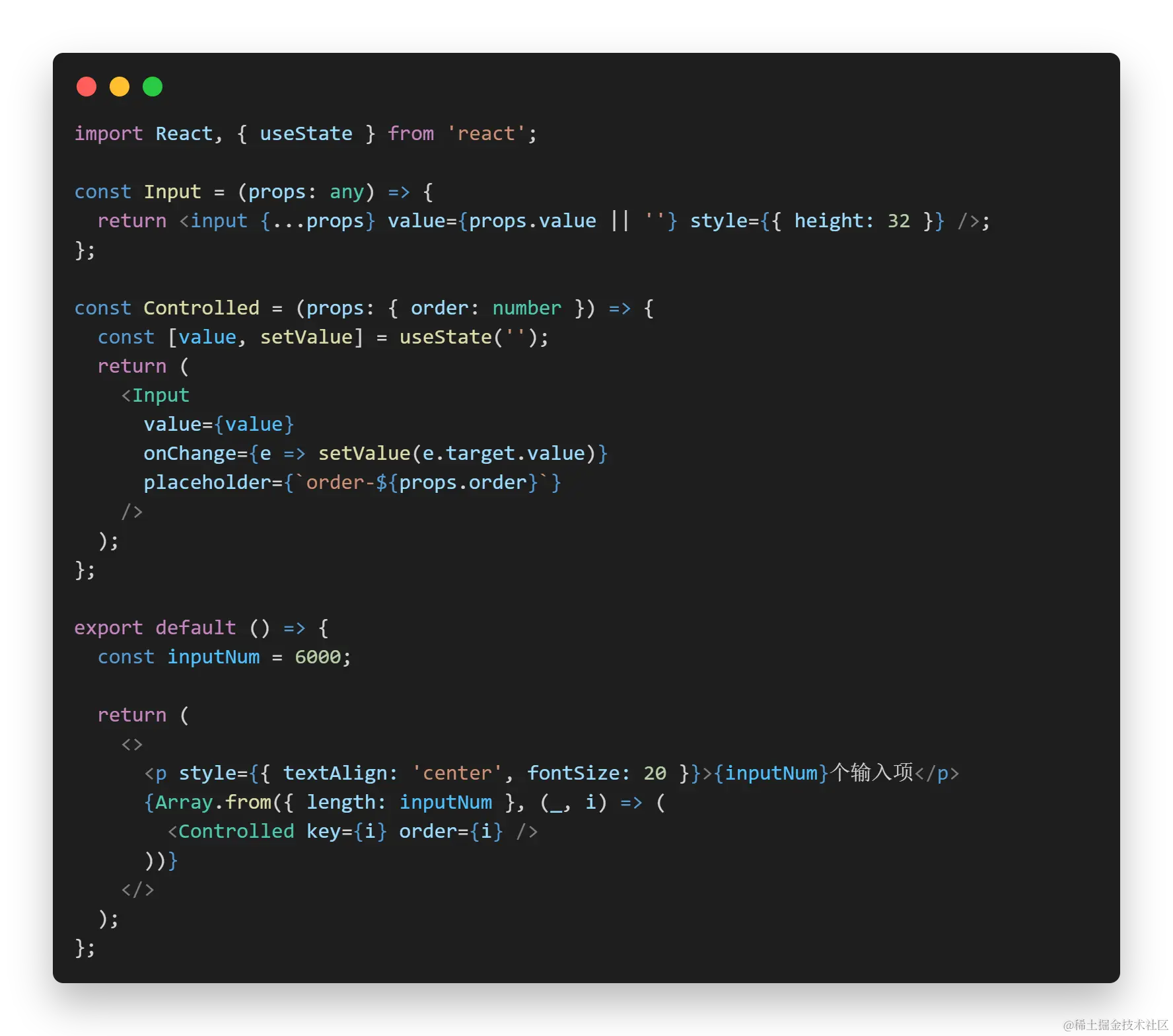Image resolution: width=1173 pixels, height=1036 pixels.
Task: Click the Chinese text '个输入项'
Action: [872, 772]
